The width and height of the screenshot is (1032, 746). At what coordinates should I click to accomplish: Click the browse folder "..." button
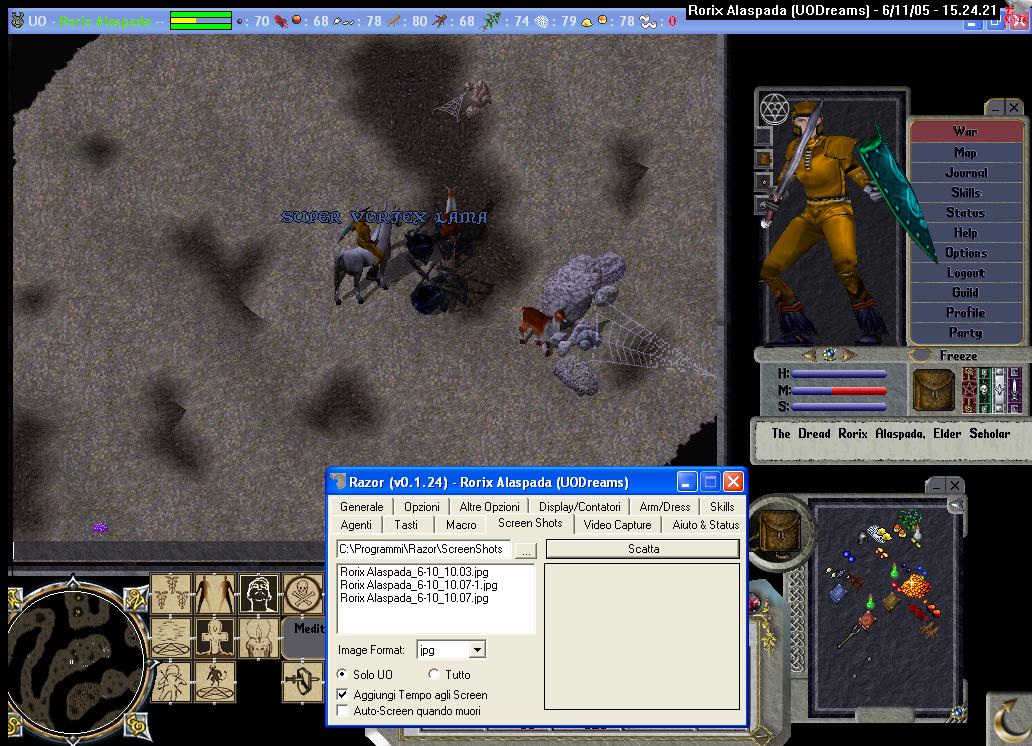click(x=526, y=550)
